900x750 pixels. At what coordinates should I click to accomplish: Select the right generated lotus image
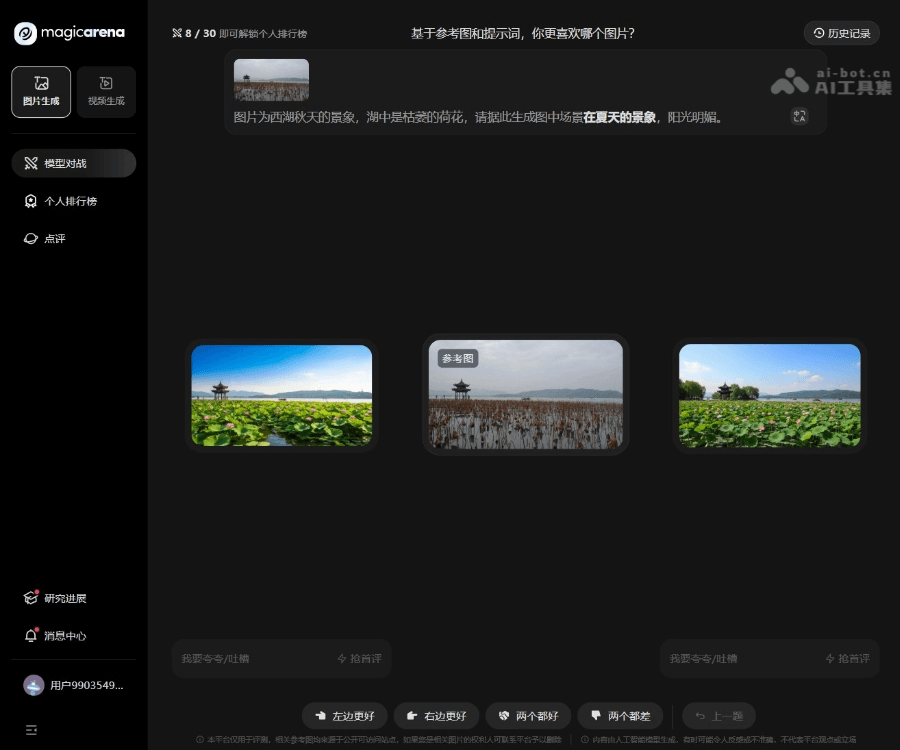(769, 395)
